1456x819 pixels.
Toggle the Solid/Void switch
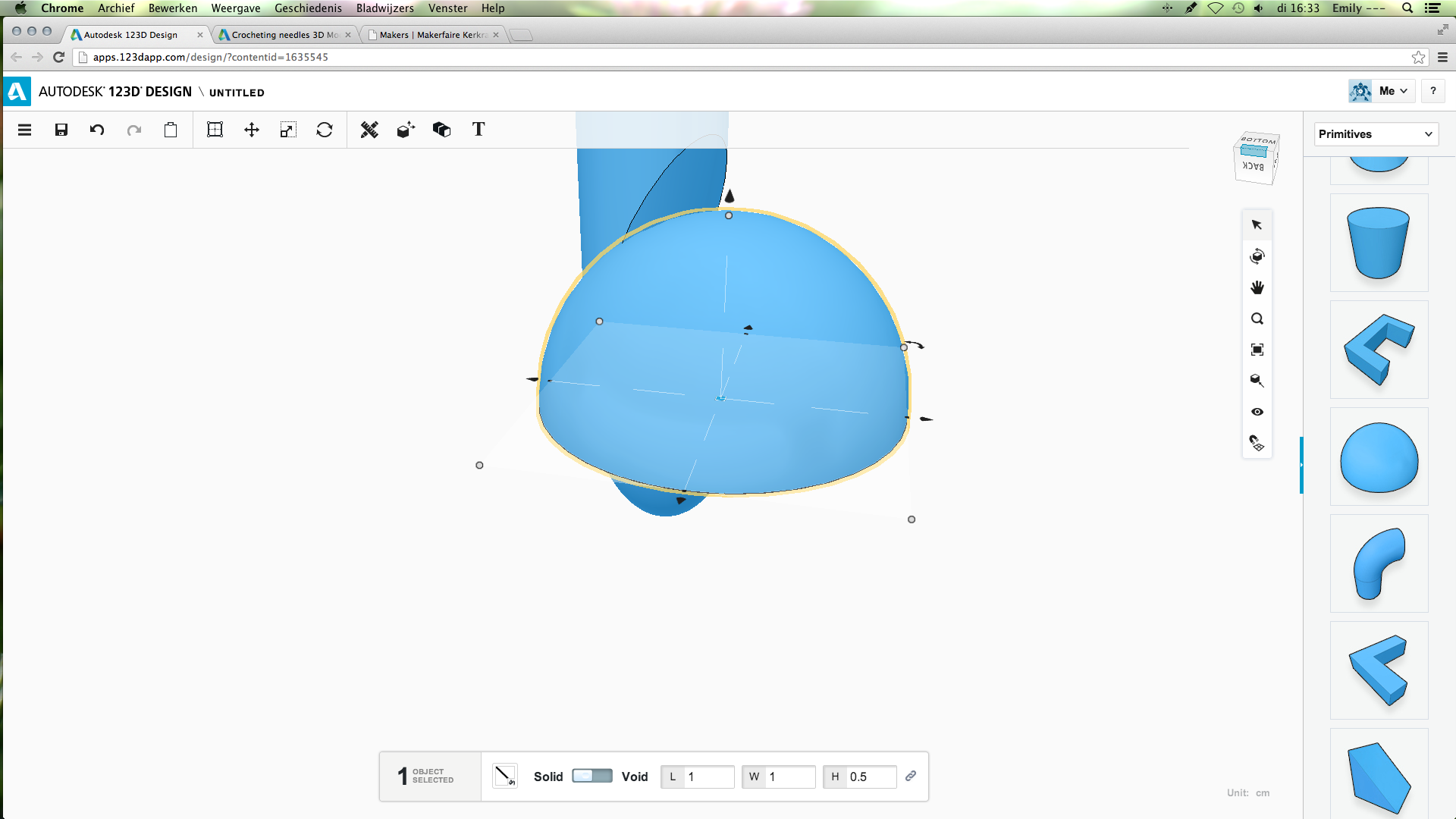point(592,776)
